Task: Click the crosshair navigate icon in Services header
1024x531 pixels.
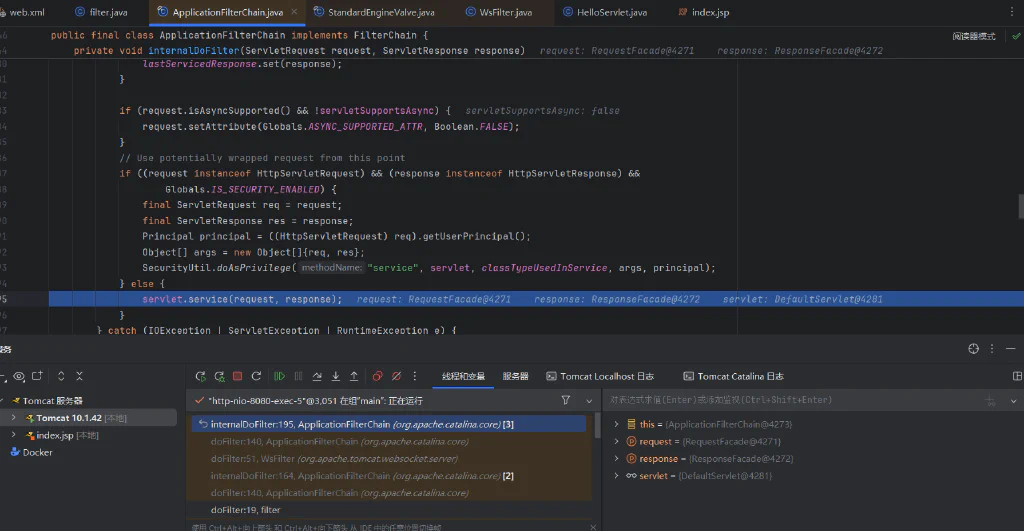Action: (973, 349)
